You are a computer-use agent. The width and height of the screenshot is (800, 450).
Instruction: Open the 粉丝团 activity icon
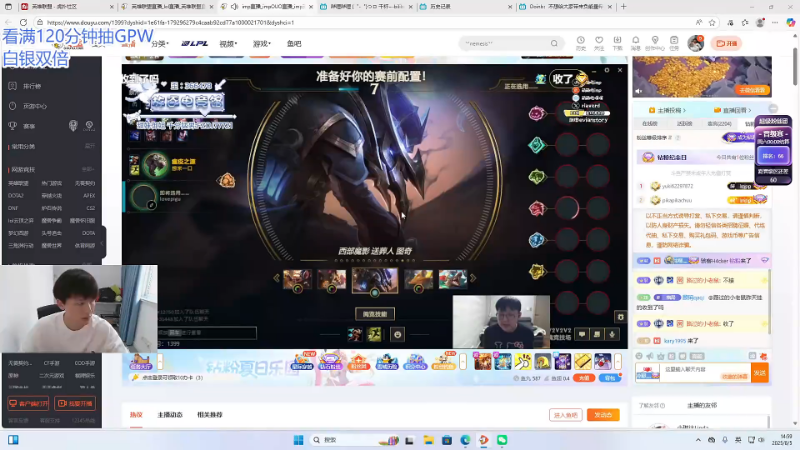pyautogui.click(x=358, y=361)
